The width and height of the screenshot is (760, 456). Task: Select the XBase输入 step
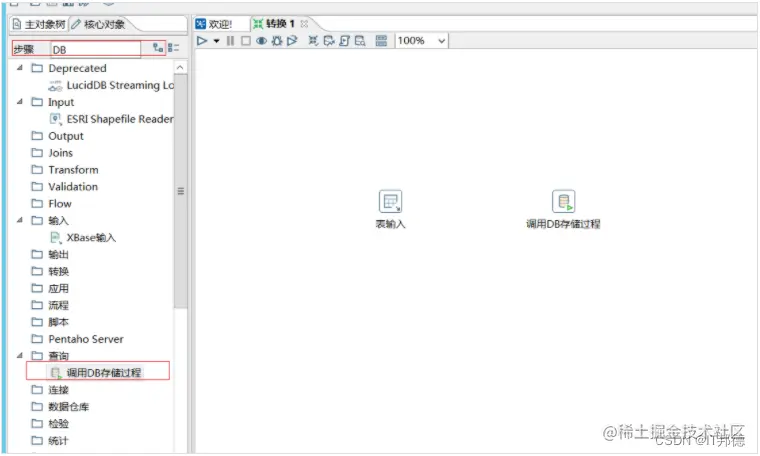(x=83, y=237)
